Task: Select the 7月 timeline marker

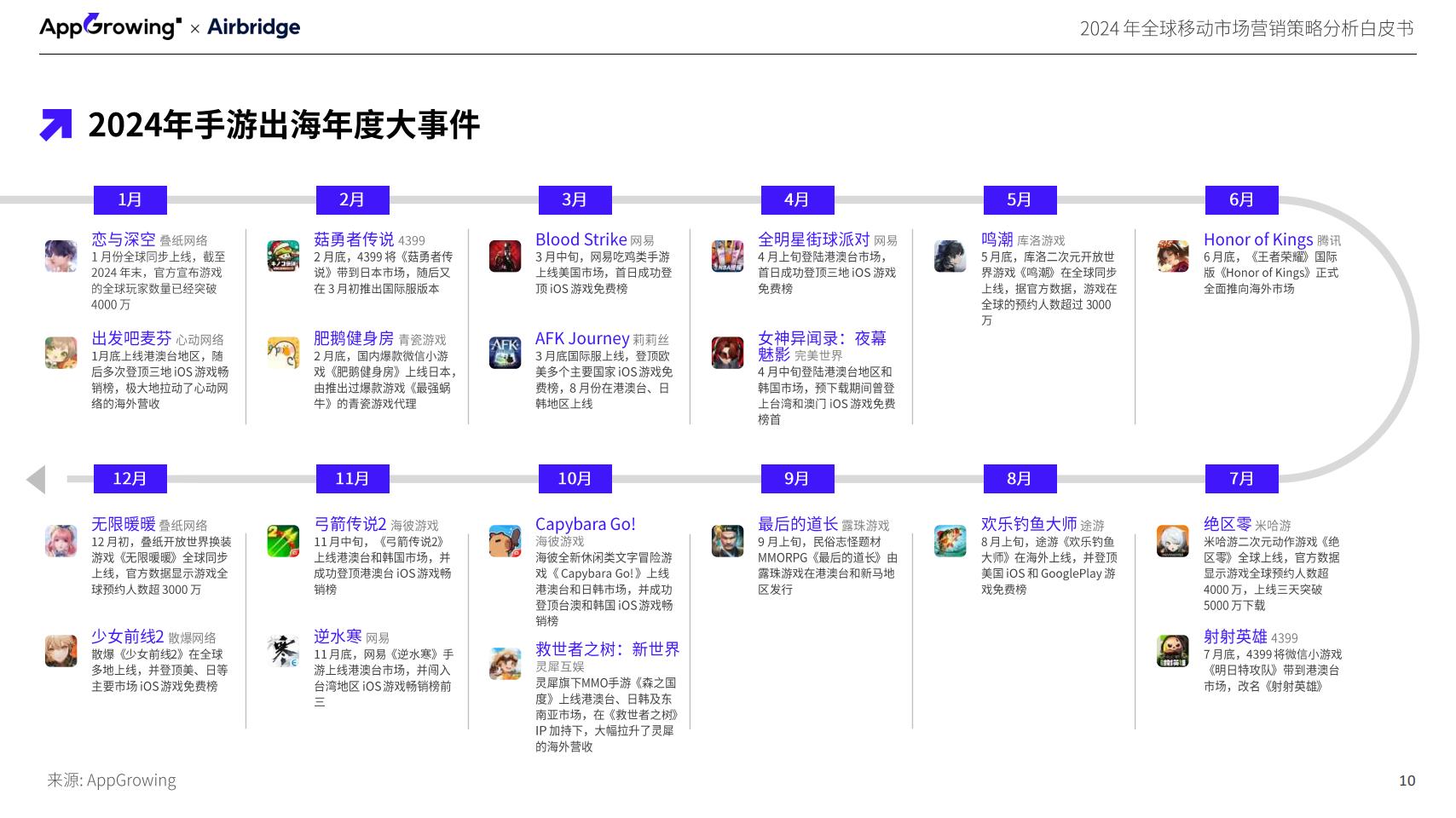Action: click(1242, 479)
